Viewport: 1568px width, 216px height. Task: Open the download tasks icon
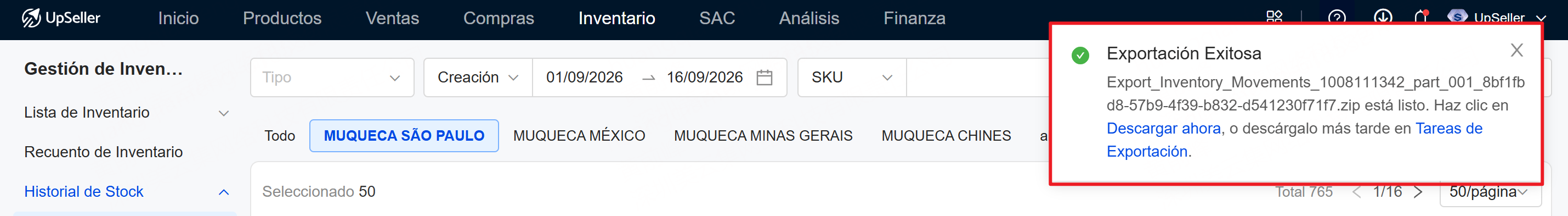(1383, 18)
